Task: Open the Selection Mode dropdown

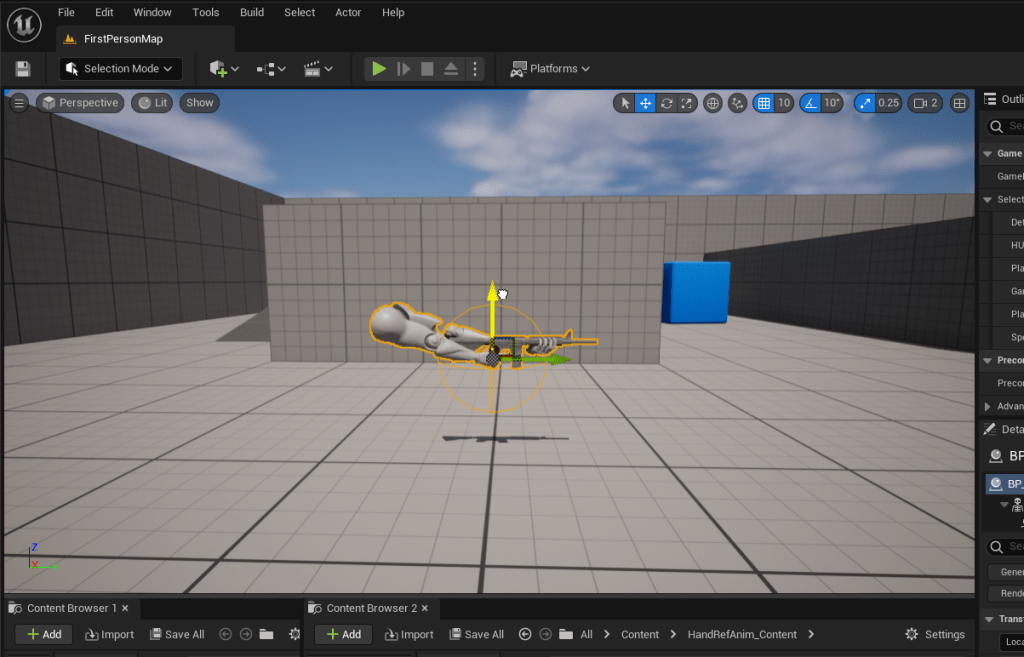Action: [x=120, y=69]
